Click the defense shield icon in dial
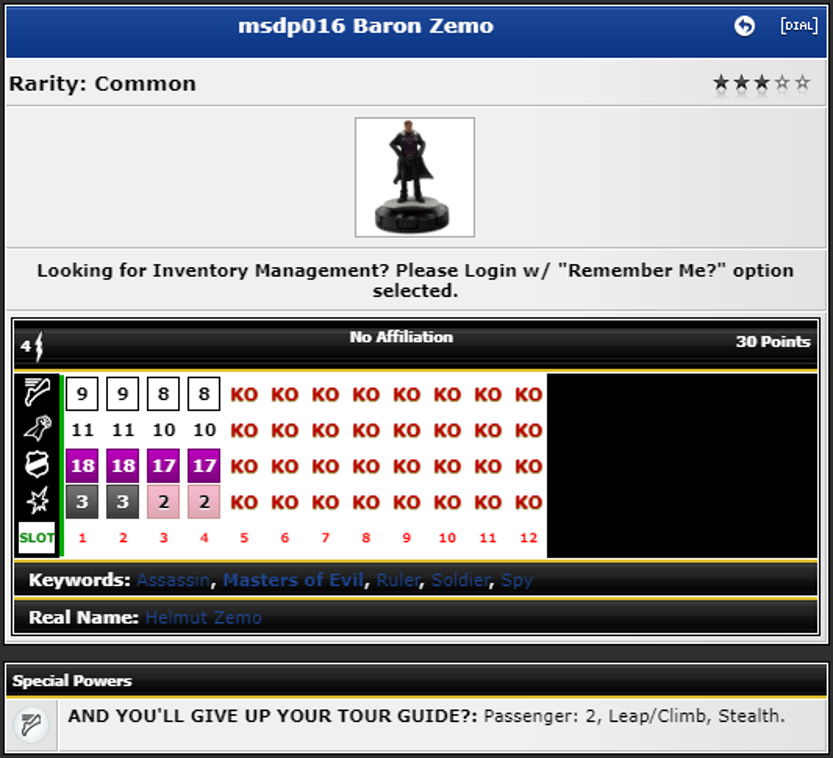 [37, 464]
